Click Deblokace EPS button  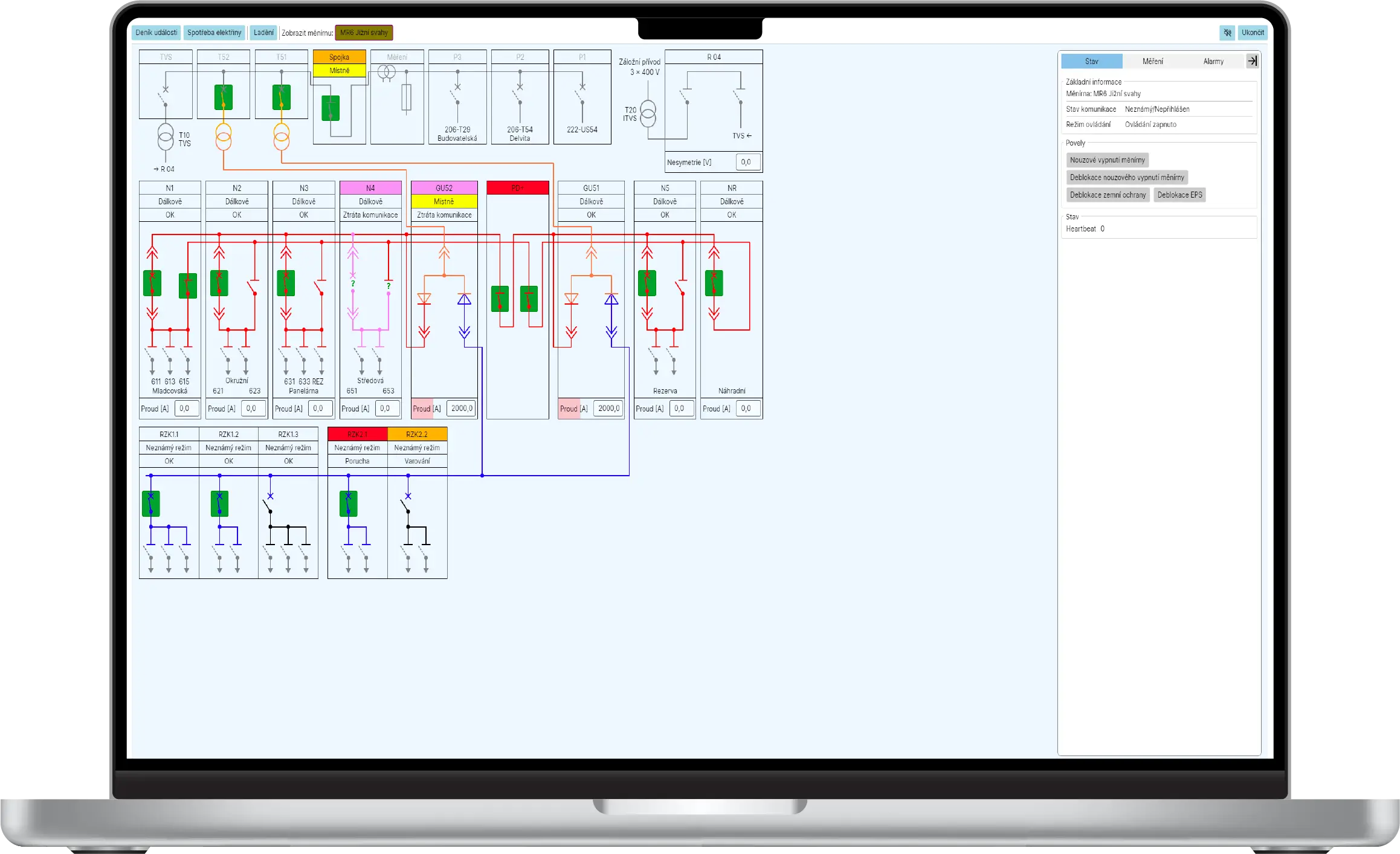click(x=1180, y=195)
